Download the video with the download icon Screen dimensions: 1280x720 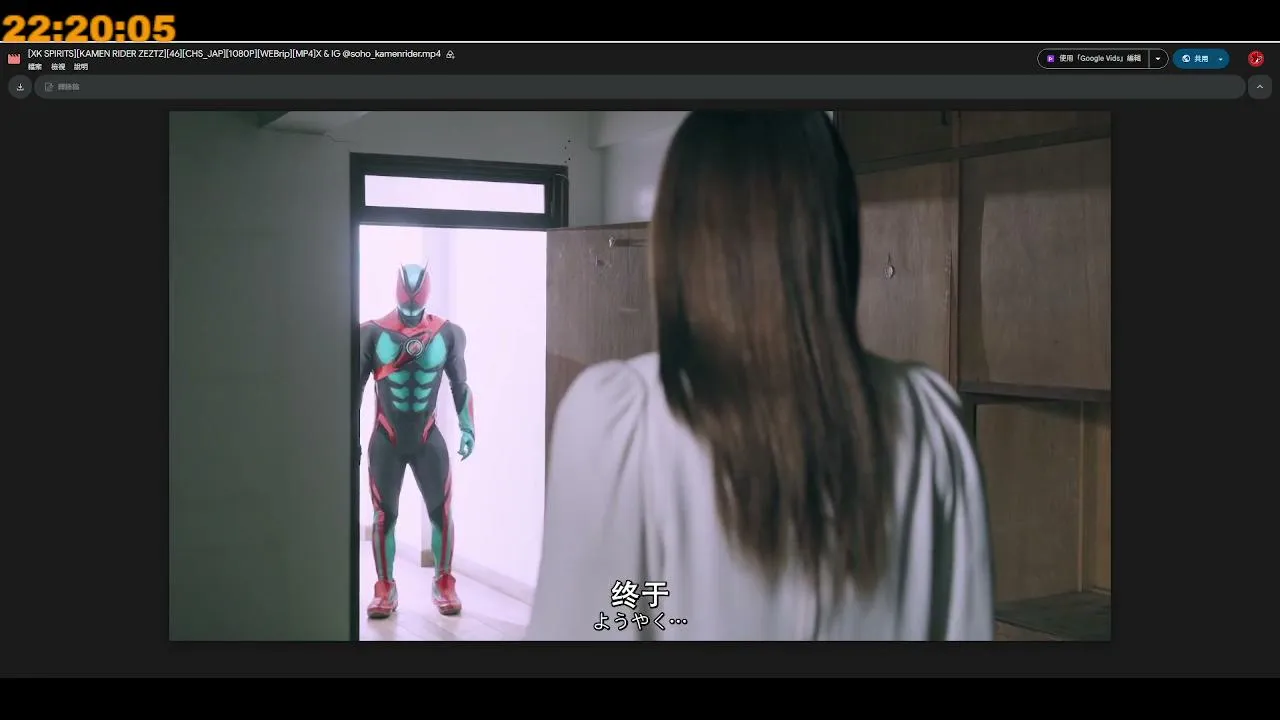[20, 87]
